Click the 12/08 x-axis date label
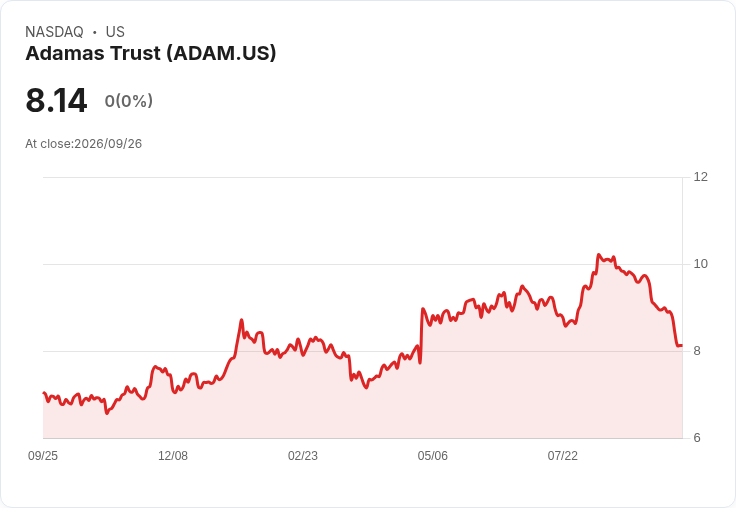 (173, 456)
